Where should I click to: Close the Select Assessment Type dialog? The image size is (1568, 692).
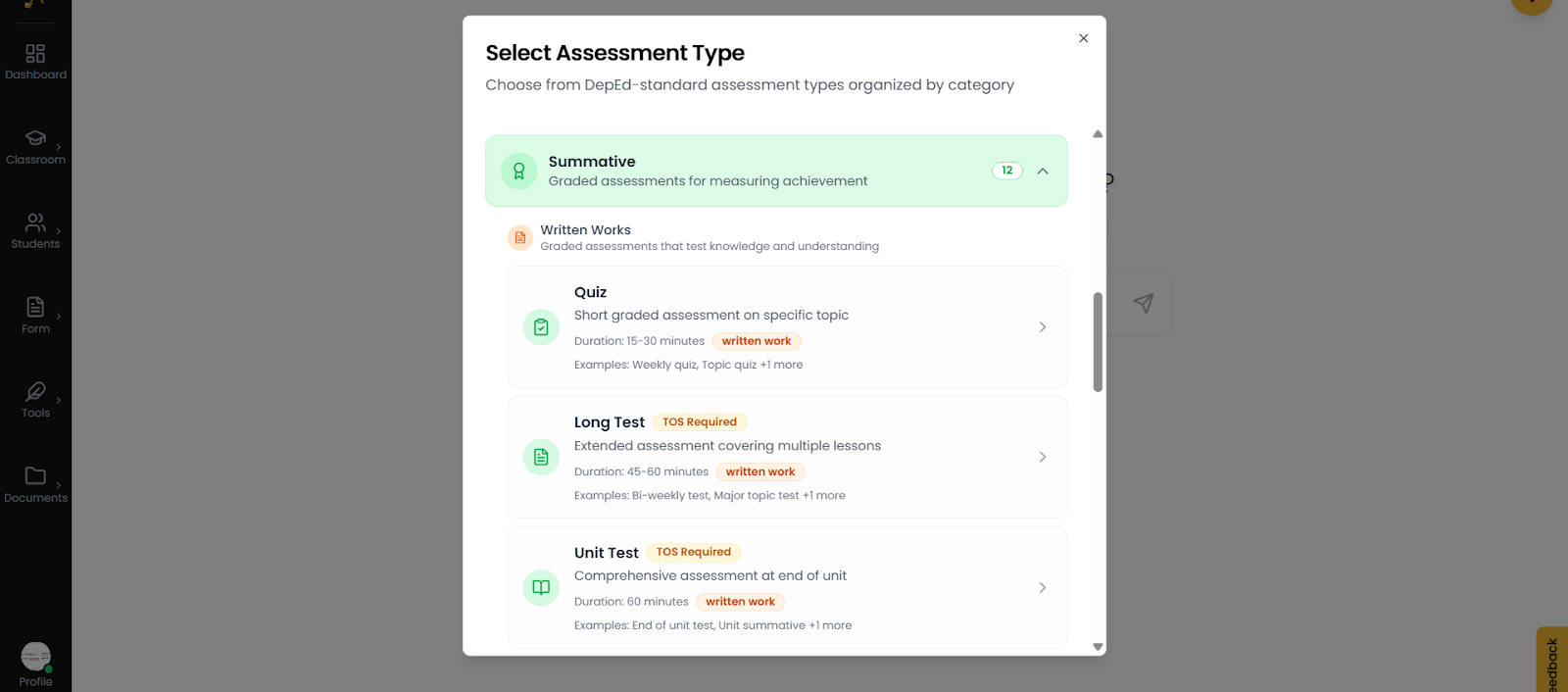click(1083, 38)
